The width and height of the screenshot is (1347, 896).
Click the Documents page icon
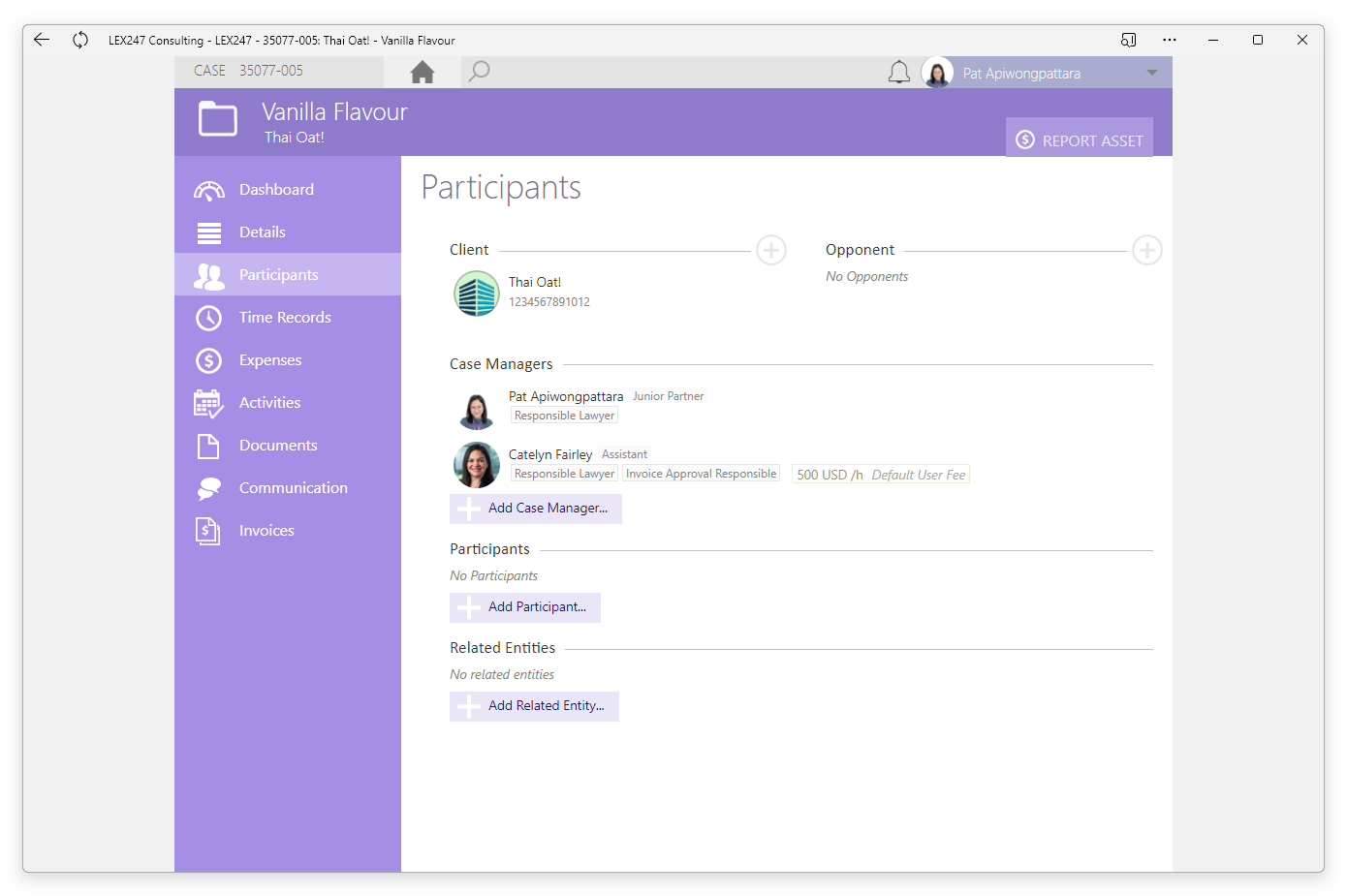click(x=209, y=446)
